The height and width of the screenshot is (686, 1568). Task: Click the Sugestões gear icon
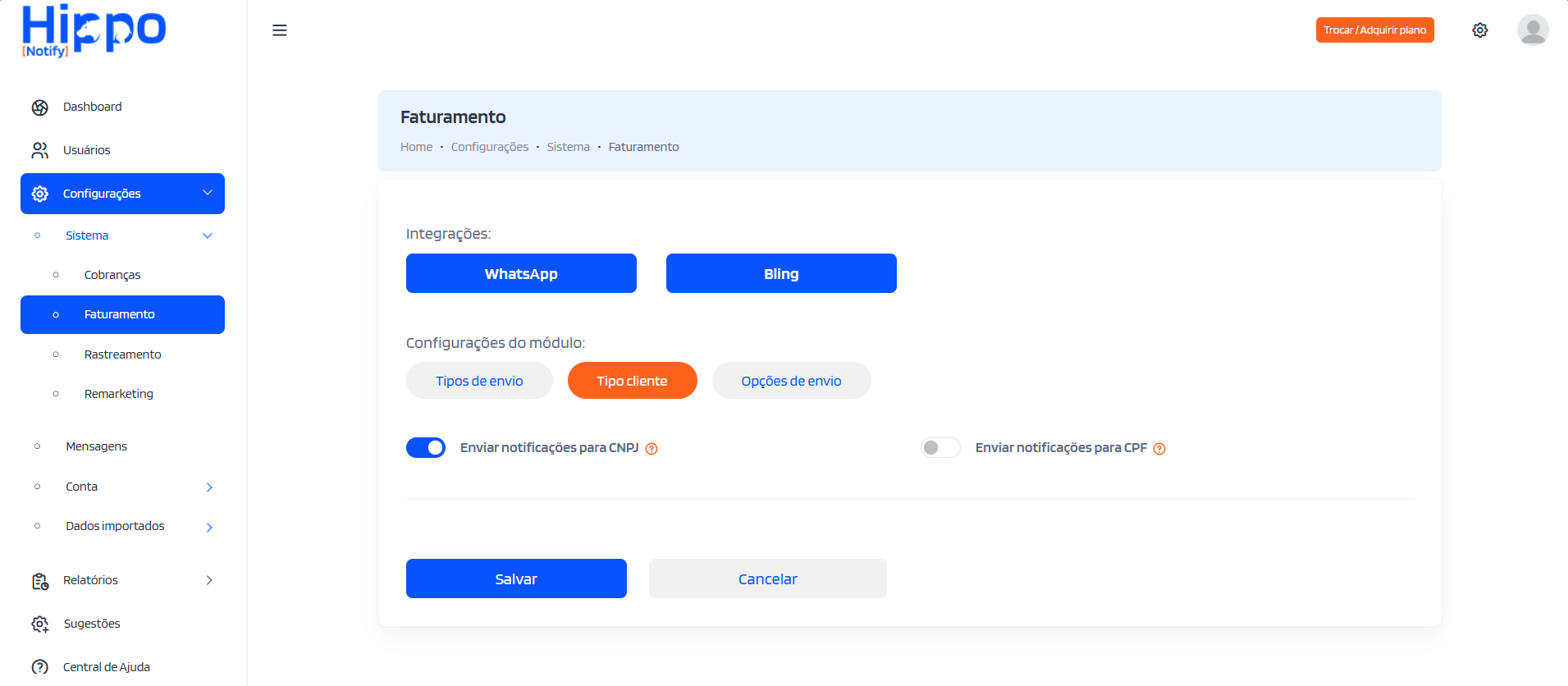[x=39, y=624]
